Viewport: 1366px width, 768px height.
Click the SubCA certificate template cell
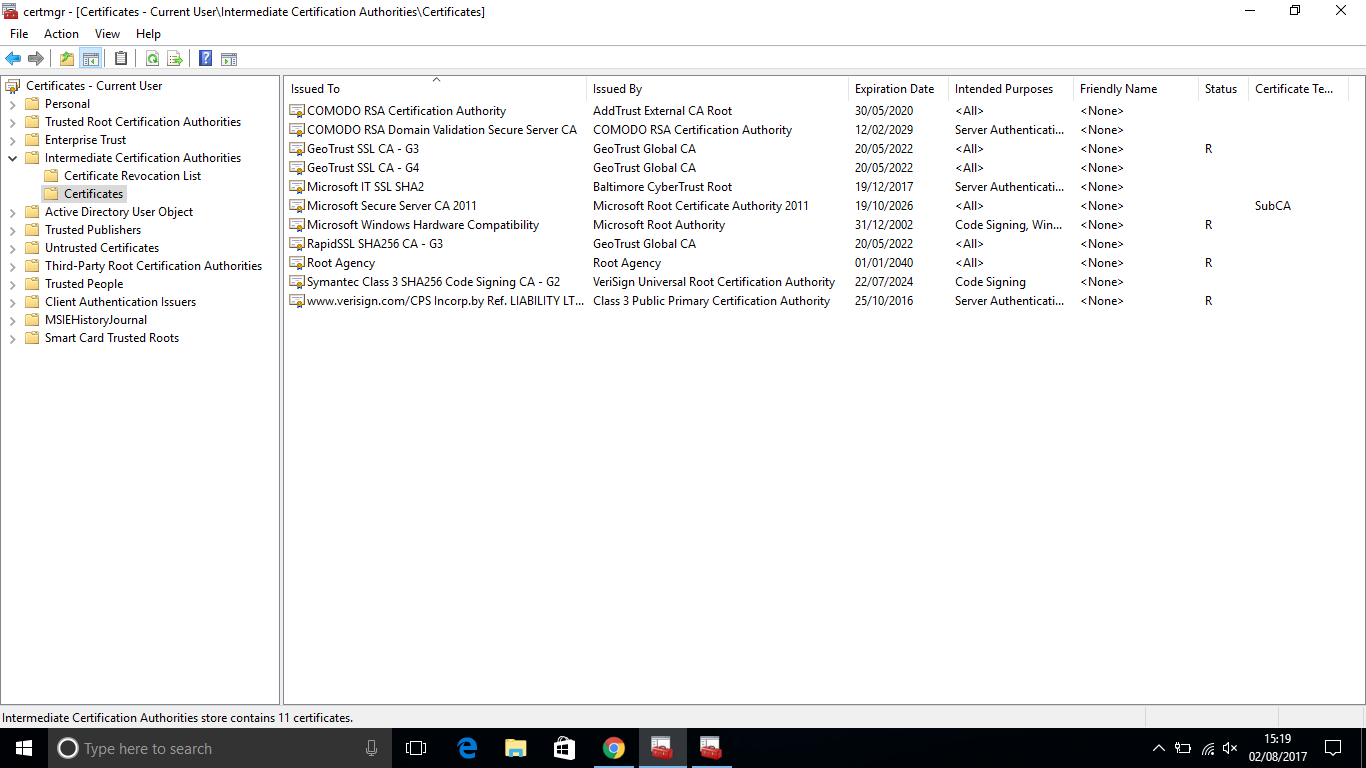click(x=1273, y=206)
